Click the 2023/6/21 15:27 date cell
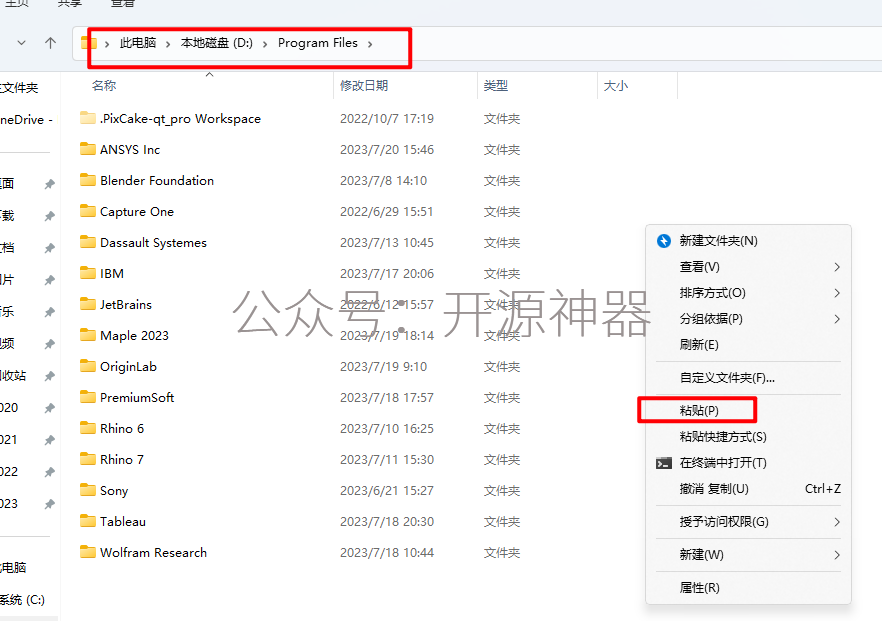 click(386, 490)
